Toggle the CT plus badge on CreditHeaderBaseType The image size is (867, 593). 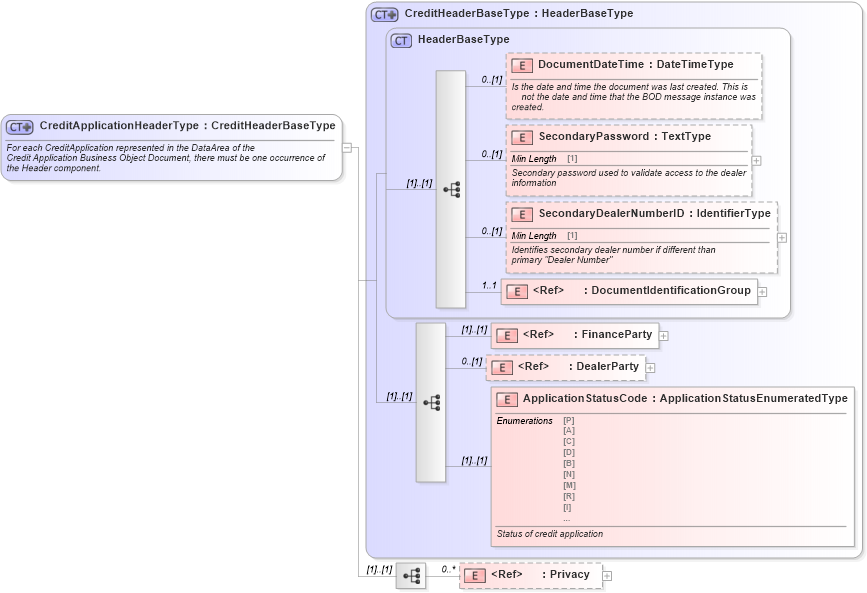click(390, 14)
